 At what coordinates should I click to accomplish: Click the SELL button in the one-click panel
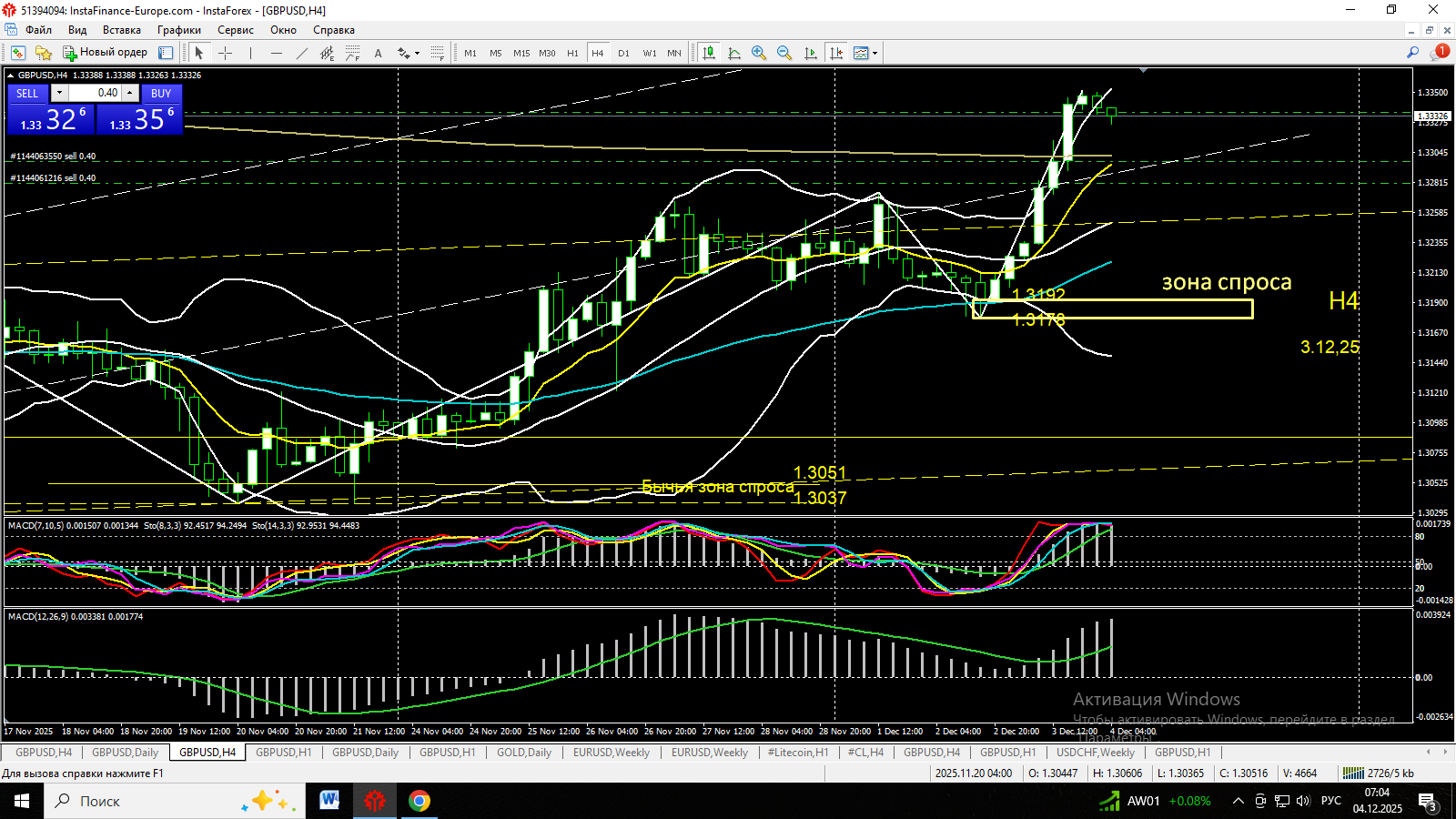click(x=27, y=93)
